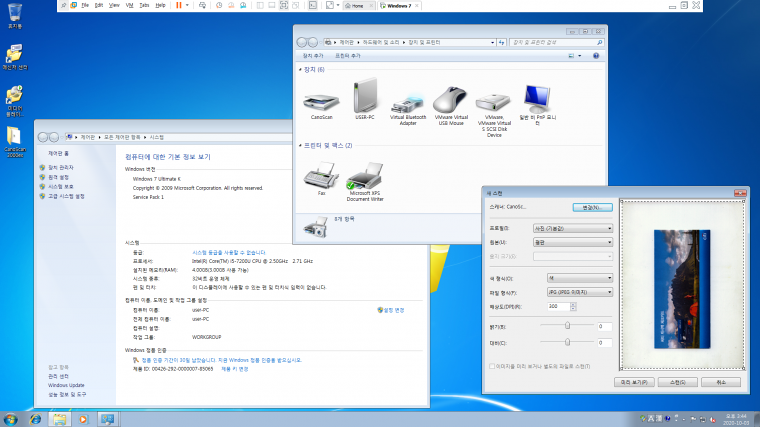Open the profile dropdown in scan dialog
This screenshot has width=760, height=427.
[x=573, y=228]
